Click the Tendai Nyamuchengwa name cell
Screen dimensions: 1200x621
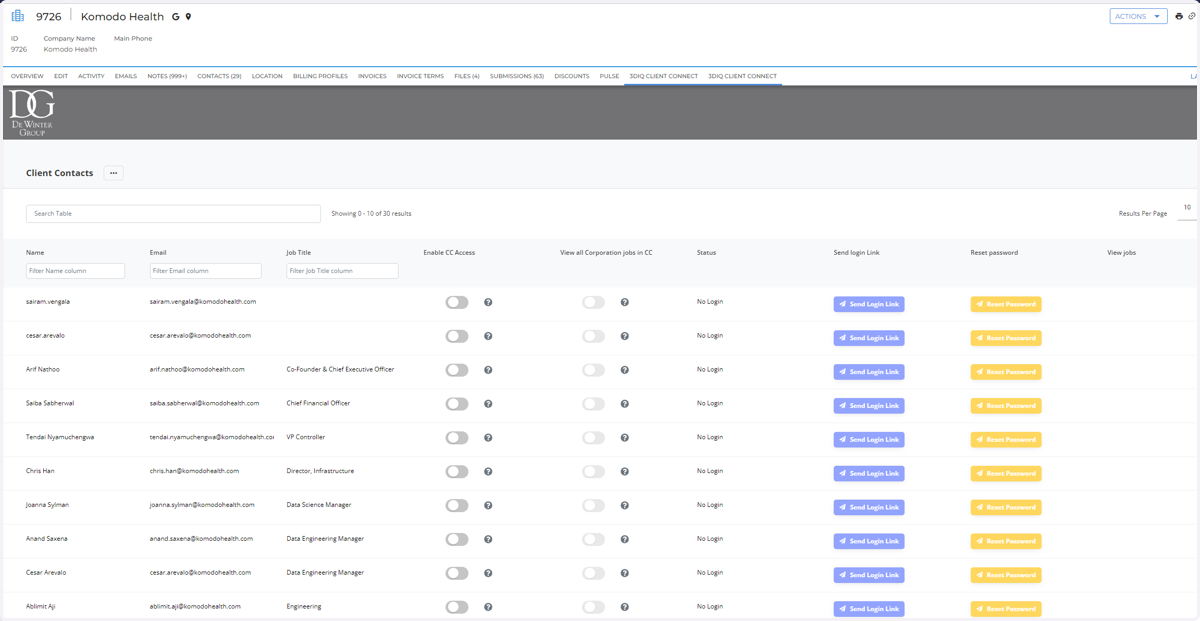coord(60,437)
